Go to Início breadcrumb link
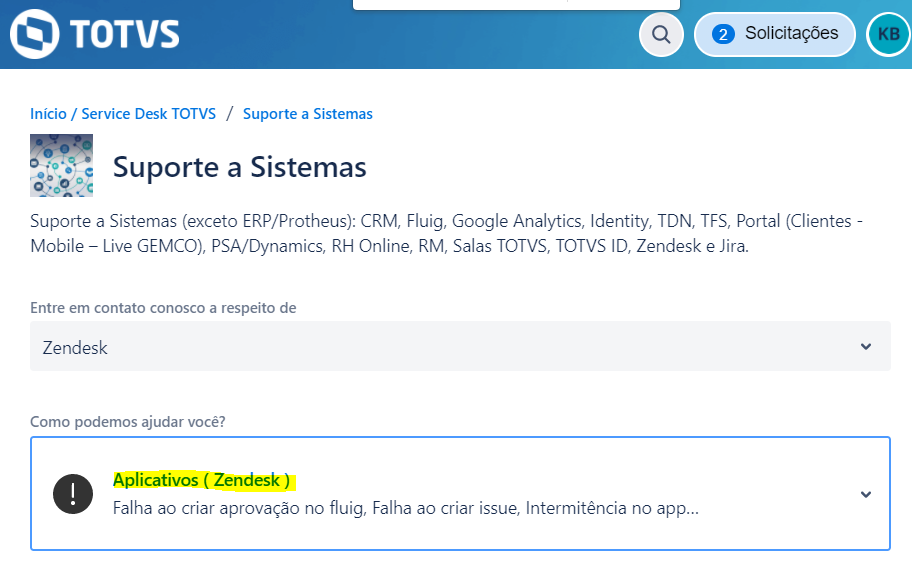The width and height of the screenshot is (912, 563). point(48,114)
